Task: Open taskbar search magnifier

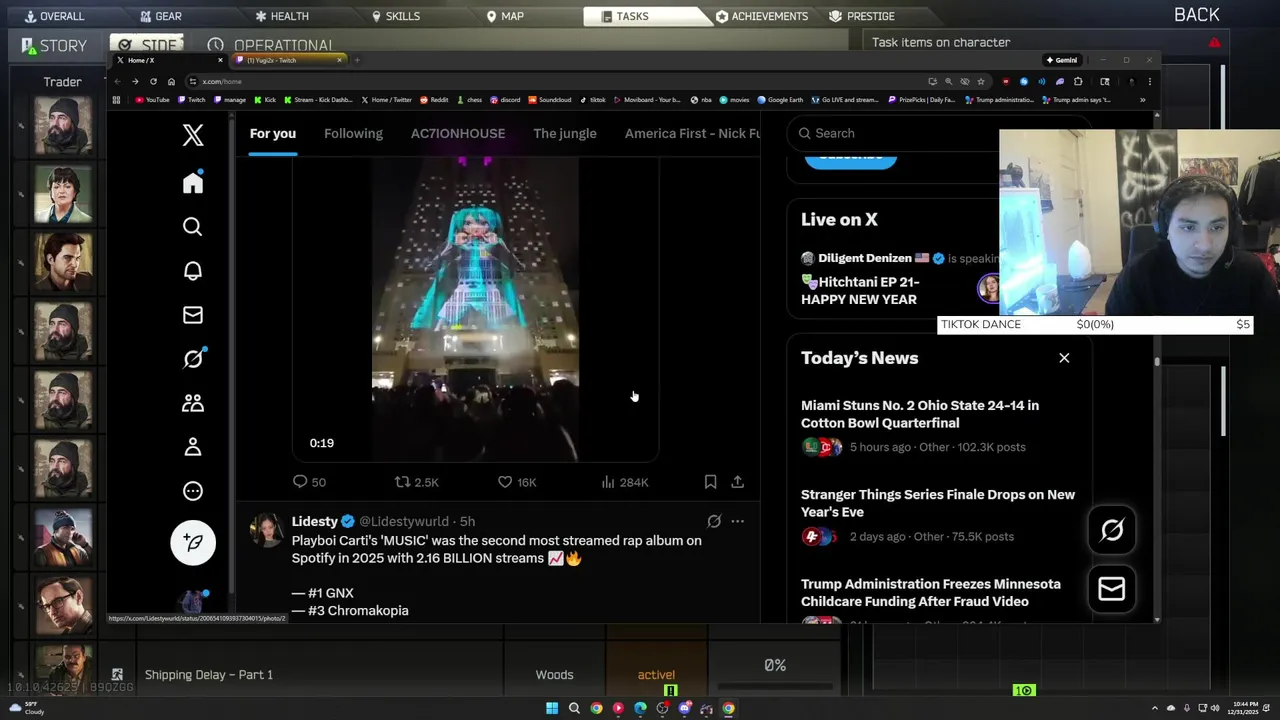Action: point(574,708)
